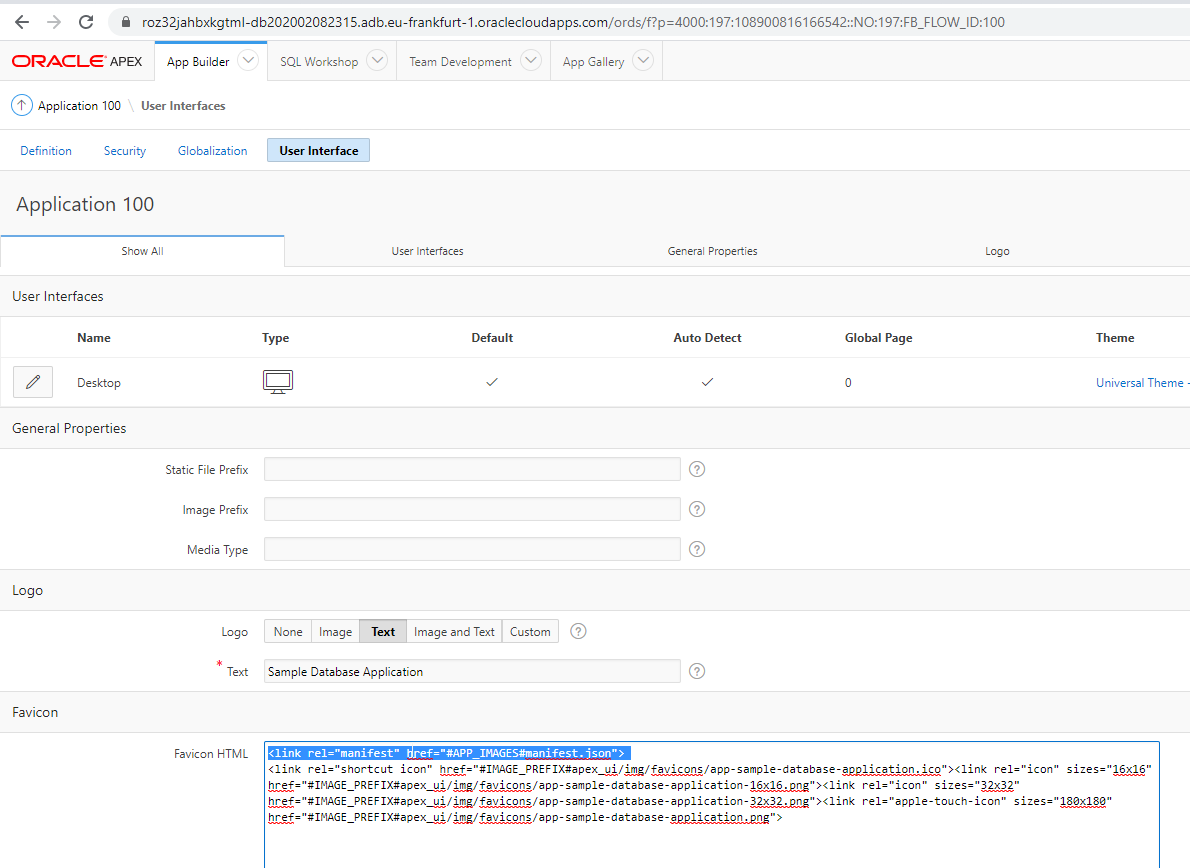Go to the Definition tab
Image resolution: width=1190 pixels, height=868 pixels.
tap(46, 150)
